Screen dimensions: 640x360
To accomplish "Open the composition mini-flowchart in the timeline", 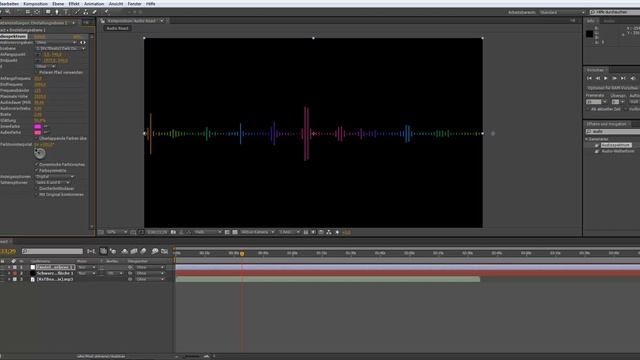I will [x=91, y=251].
